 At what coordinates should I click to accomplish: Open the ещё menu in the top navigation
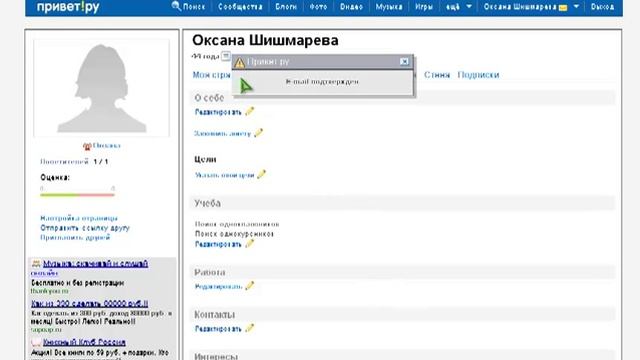(453, 7)
